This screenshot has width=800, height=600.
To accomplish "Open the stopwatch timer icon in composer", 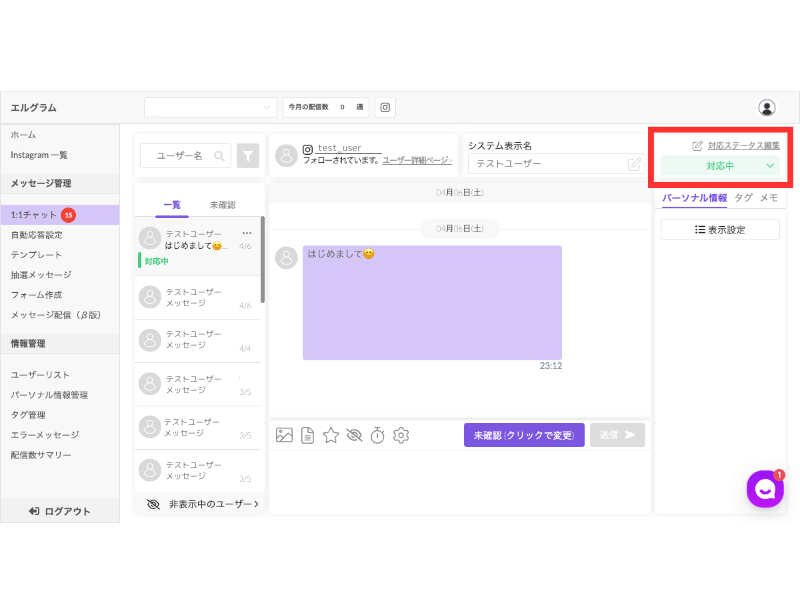I will click(x=378, y=435).
